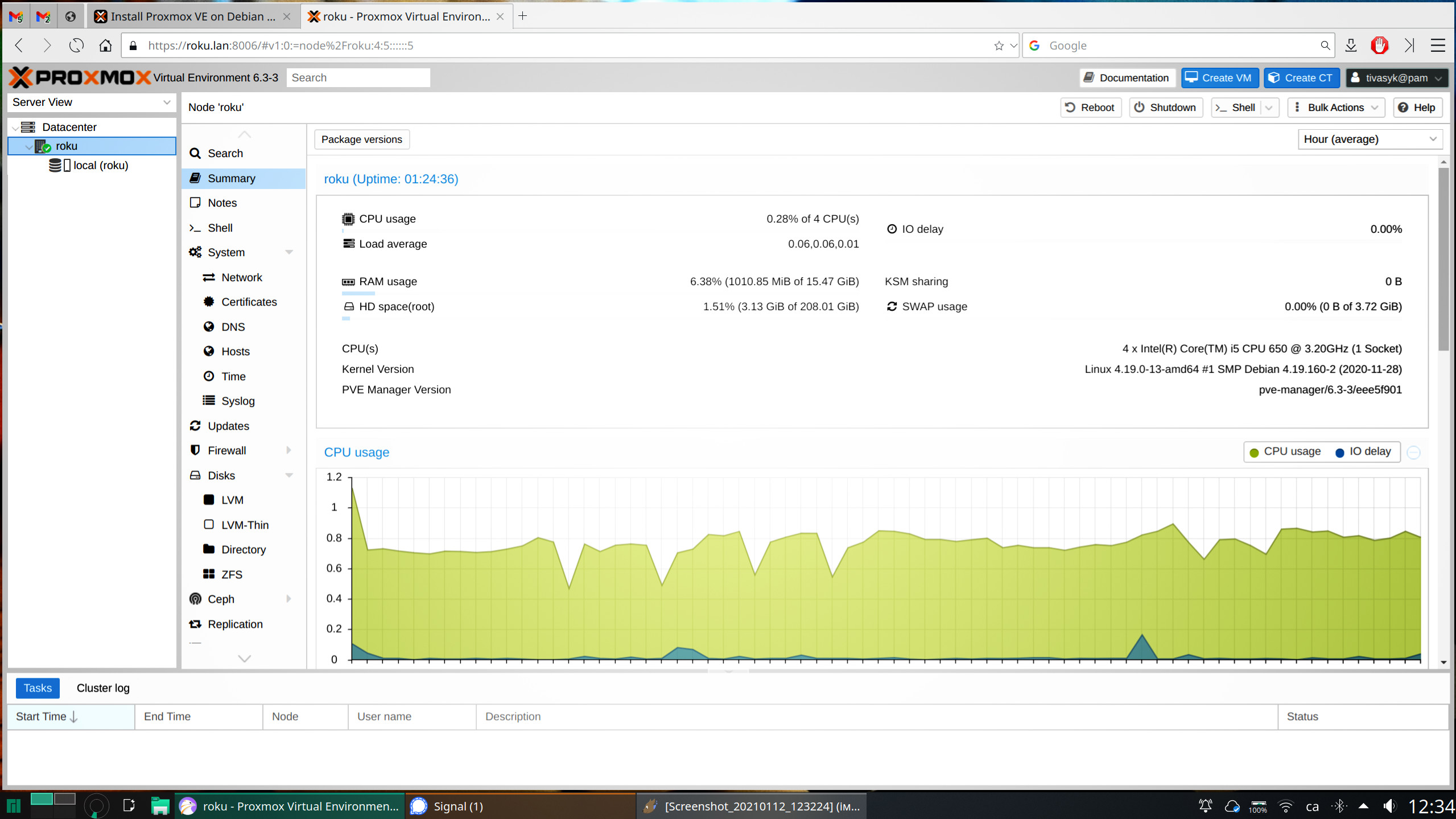Image resolution: width=1456 pixels, height=819 pixels.
Task: Open ZFS page
Action: click(x=244, y=574)
